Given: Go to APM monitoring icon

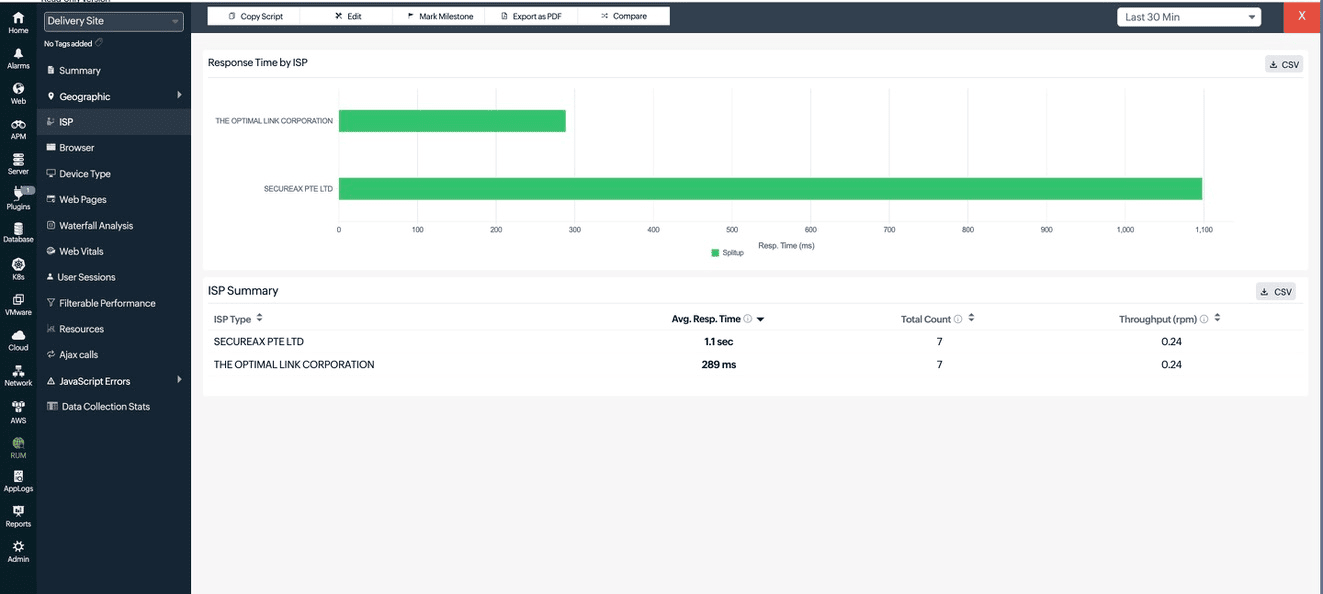Looking at the screenshot, I should pyautogui.click(x=18, y=129).
